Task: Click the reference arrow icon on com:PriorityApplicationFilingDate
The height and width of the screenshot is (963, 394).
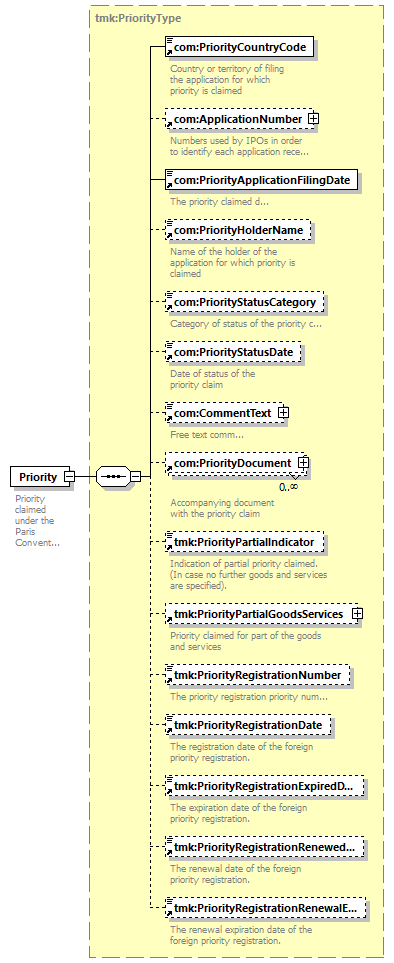Action: pos(170,187)
